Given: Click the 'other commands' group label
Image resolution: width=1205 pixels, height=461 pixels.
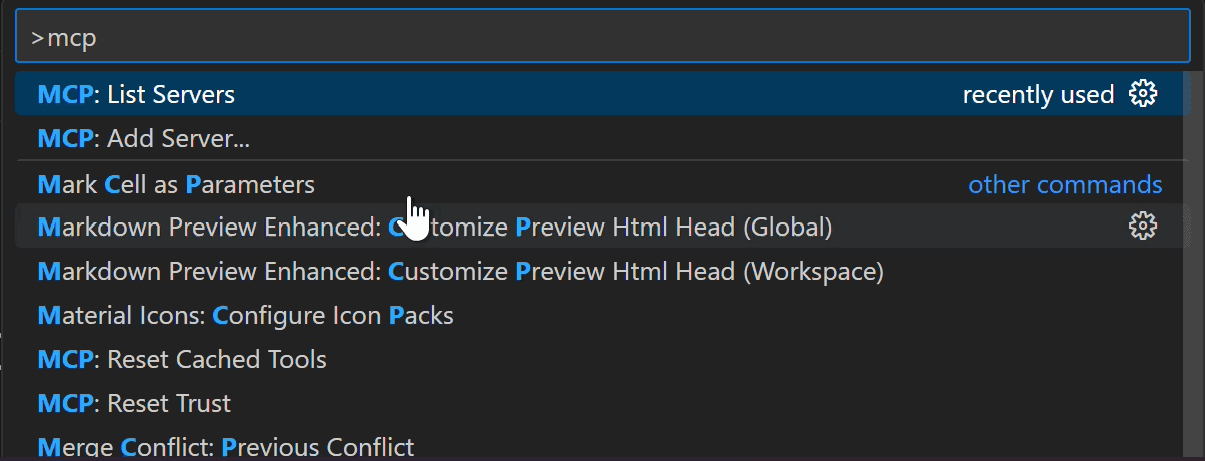Looking at the screenshot, I should [1065, 184].
